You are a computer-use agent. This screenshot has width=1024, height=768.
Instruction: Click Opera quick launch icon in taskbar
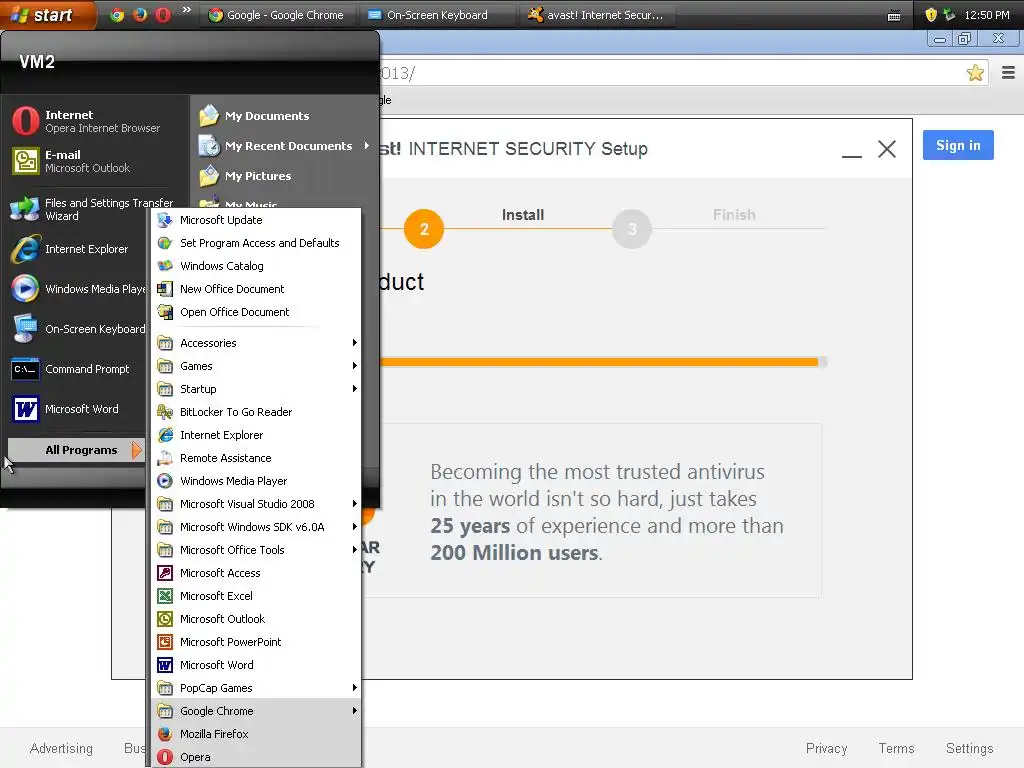coord(163,14)
